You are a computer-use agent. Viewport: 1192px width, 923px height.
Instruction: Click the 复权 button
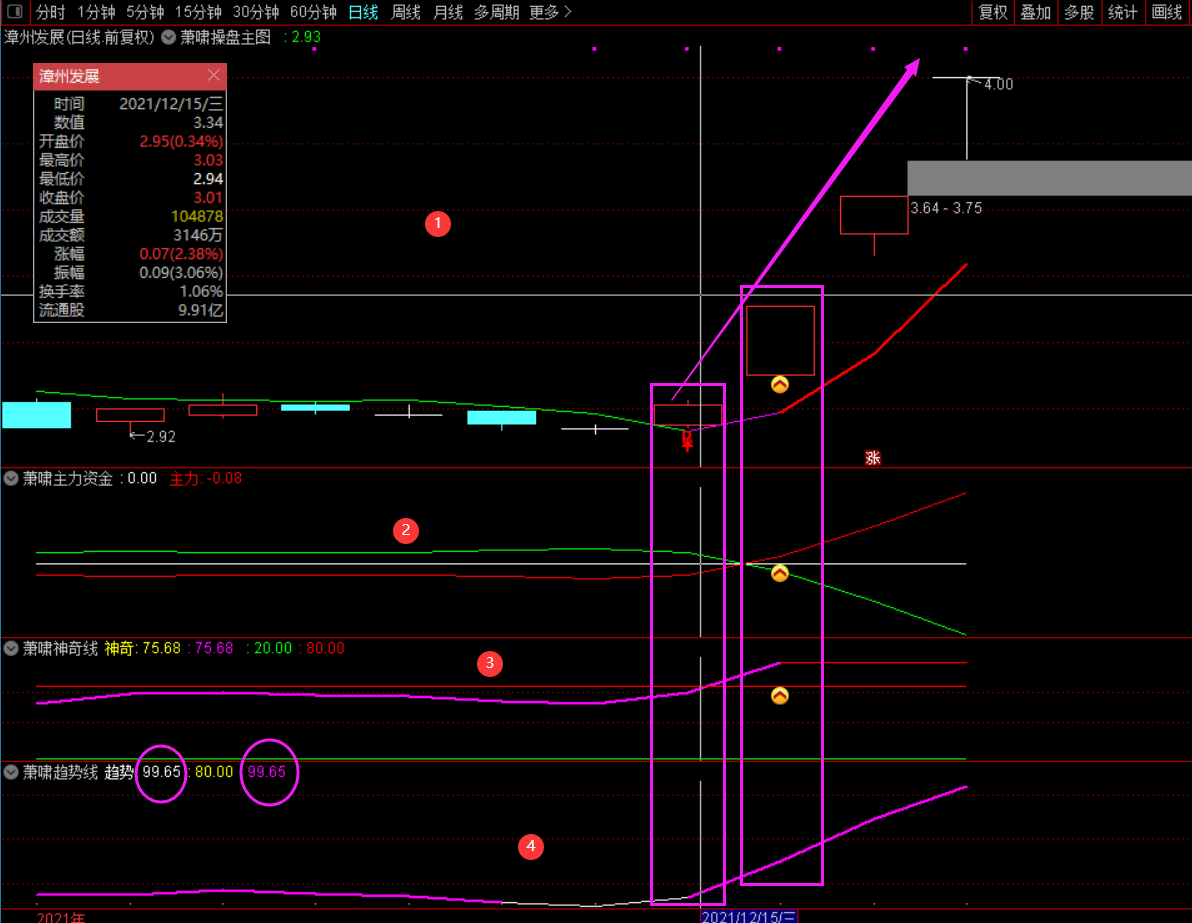click(x=993, y=12)
